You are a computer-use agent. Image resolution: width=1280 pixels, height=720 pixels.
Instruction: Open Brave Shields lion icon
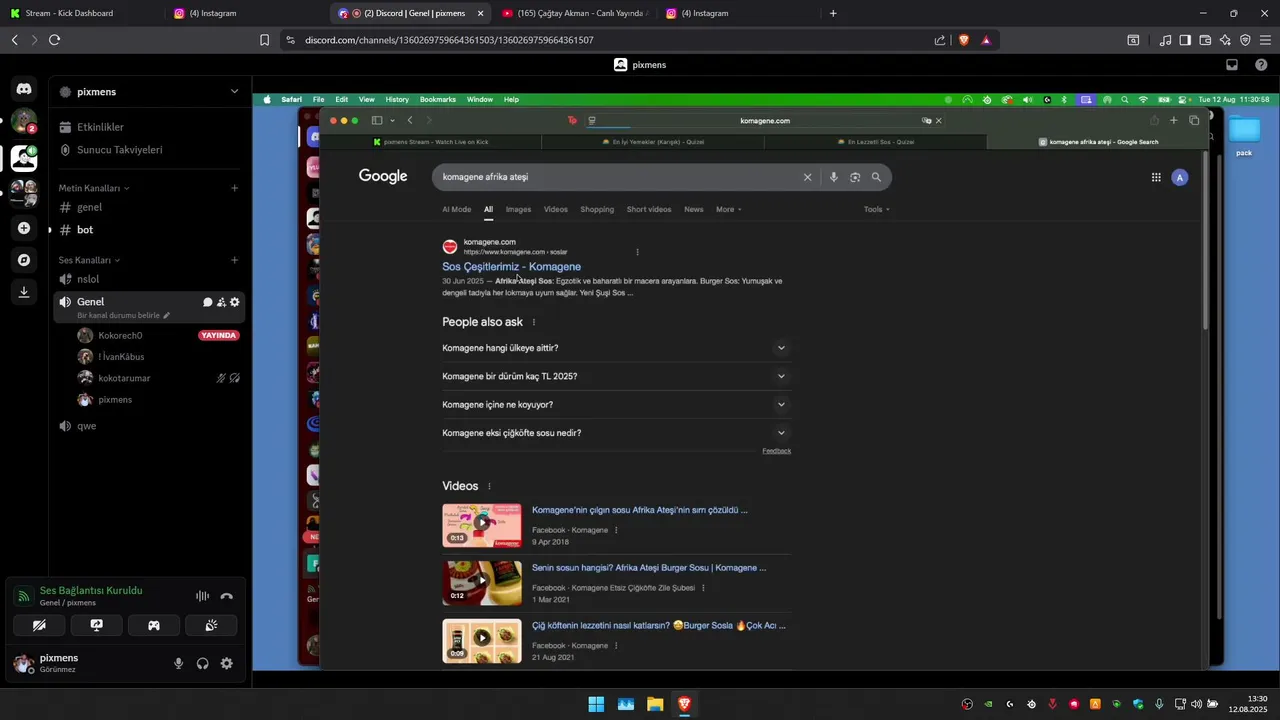[964, 40]
